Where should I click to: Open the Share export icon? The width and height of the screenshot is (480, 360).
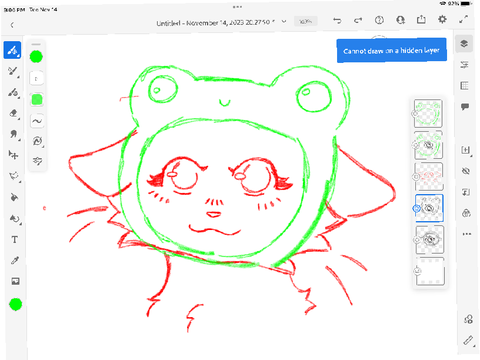421,19
